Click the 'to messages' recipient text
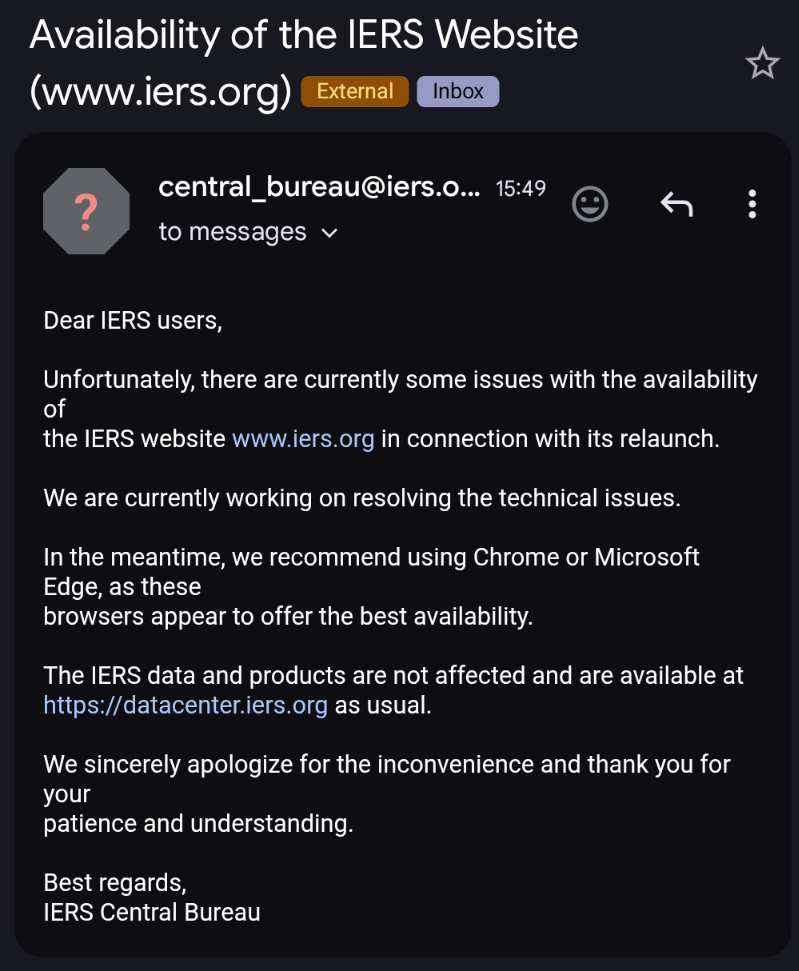Image resolution: width=799 pixels, height=971 pixels. pos(232,232)
